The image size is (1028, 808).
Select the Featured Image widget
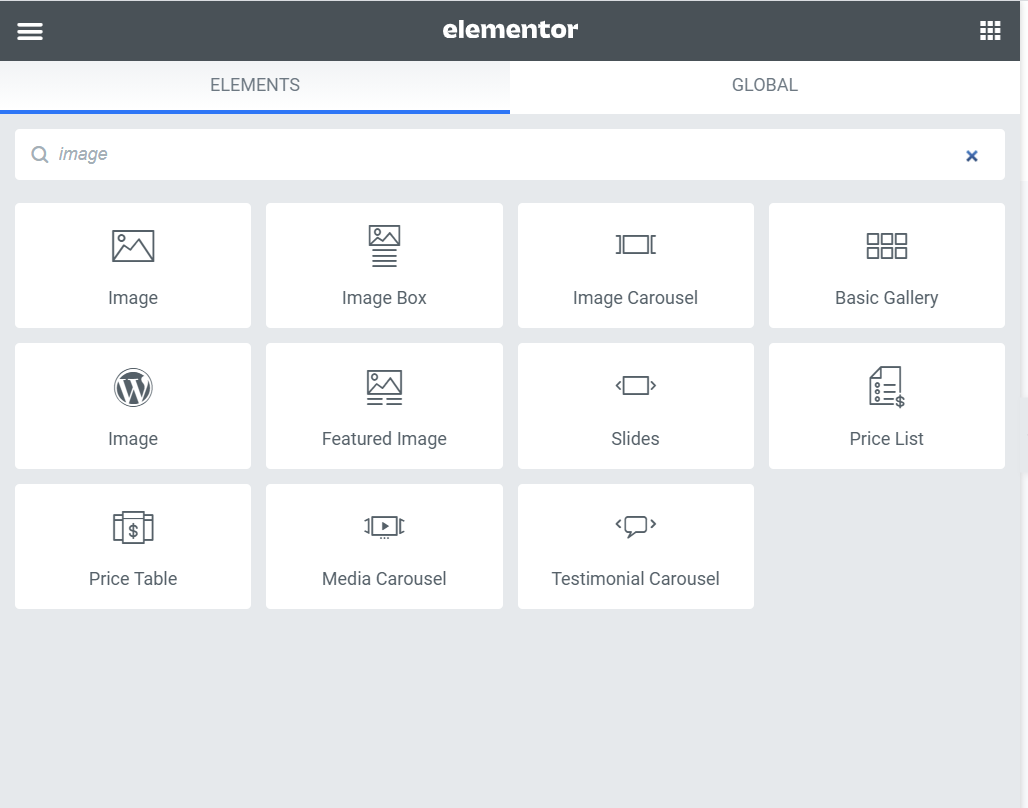[x=384, y=406]
